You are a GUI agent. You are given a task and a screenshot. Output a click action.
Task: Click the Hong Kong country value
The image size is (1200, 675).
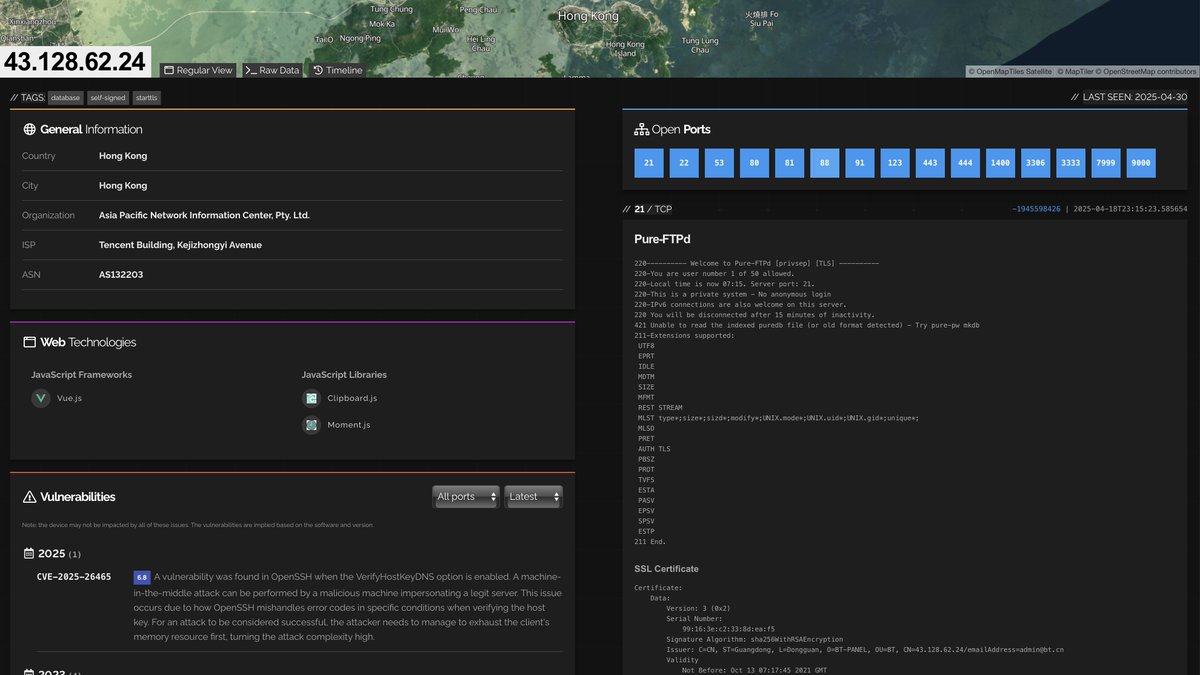click(x=123, y=156)
